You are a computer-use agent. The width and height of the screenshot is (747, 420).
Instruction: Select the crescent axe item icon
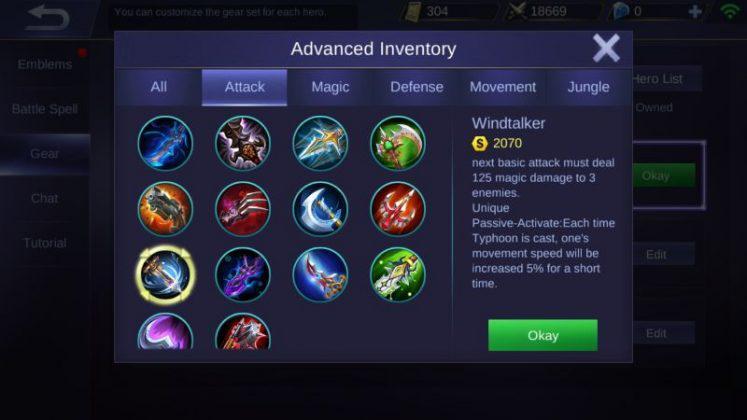click(x=320, y=209)
